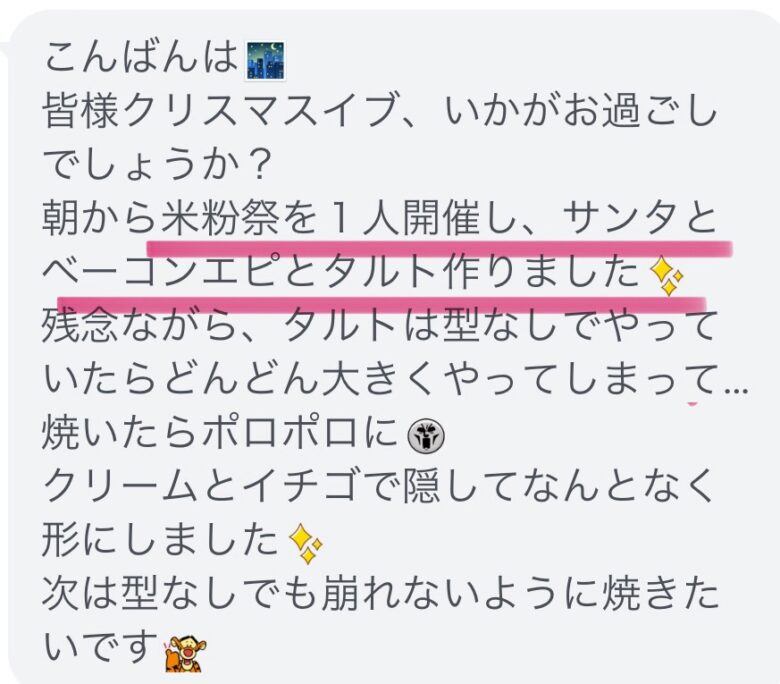Click the sparkles emoji after 作りました
The height and width of the screenshot is (684, 780).
point(667,277)
